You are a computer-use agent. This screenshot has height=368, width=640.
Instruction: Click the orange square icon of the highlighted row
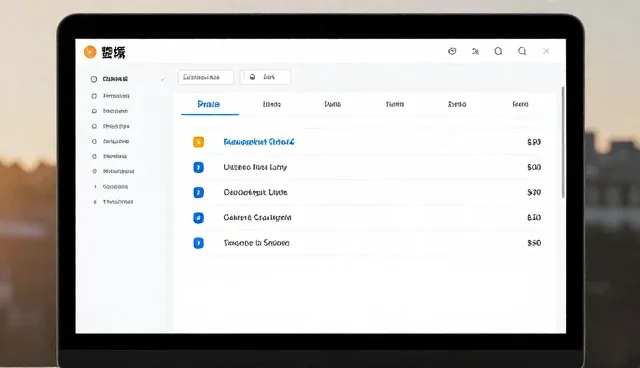[198, 142]
